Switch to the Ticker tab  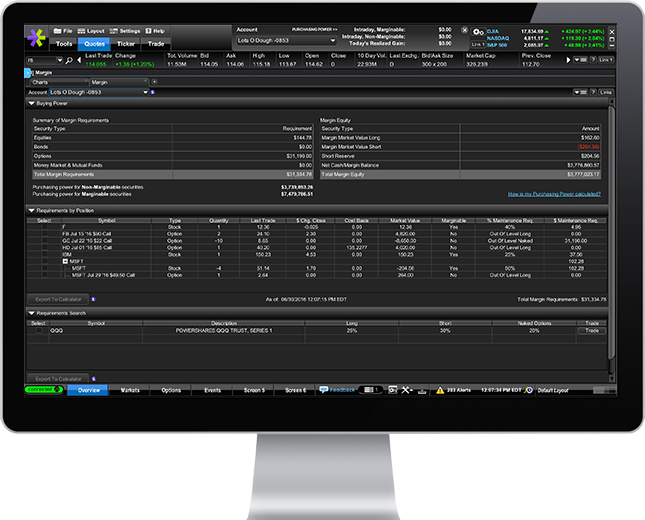point(125,44)
